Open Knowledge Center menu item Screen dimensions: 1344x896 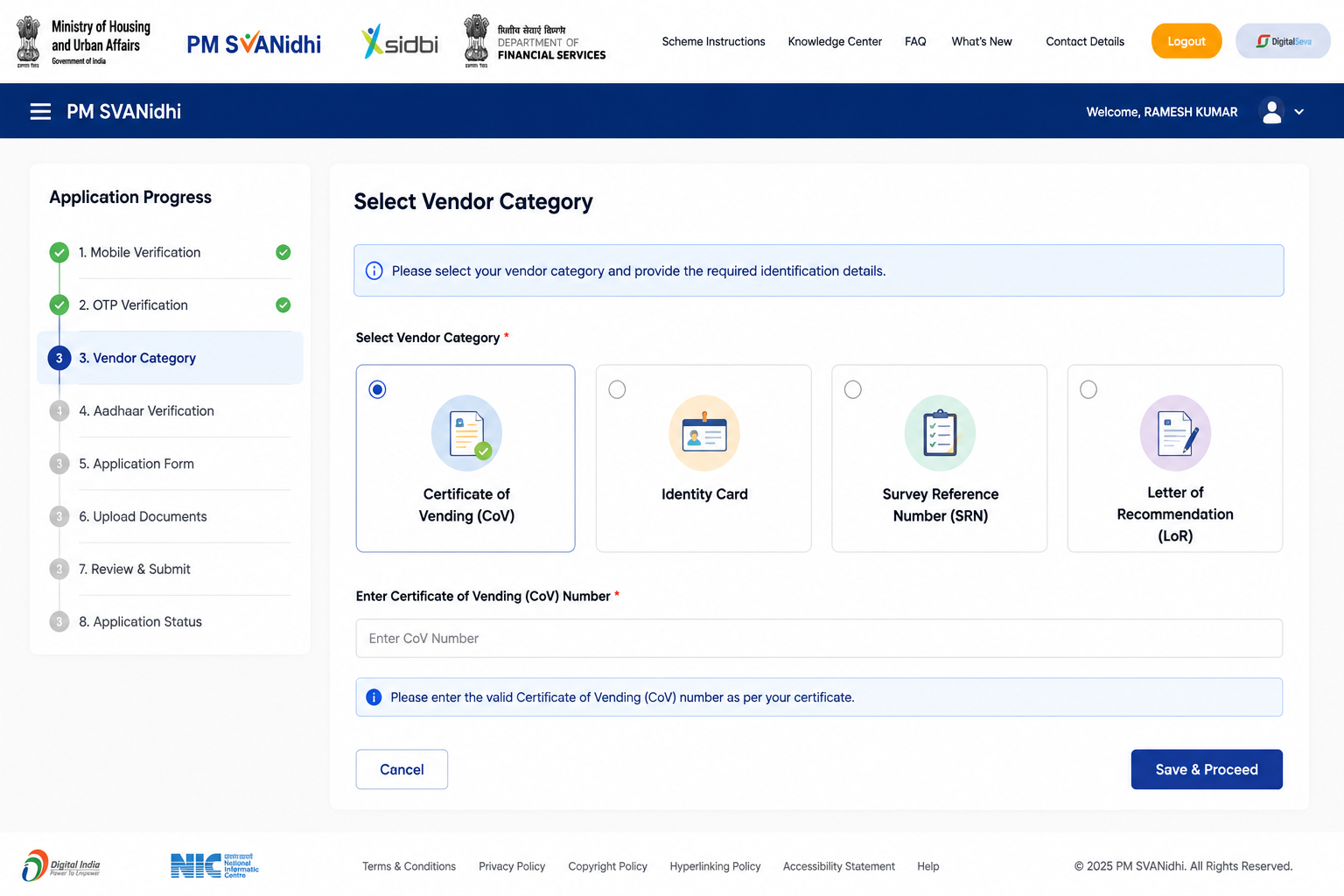point(835,41)
